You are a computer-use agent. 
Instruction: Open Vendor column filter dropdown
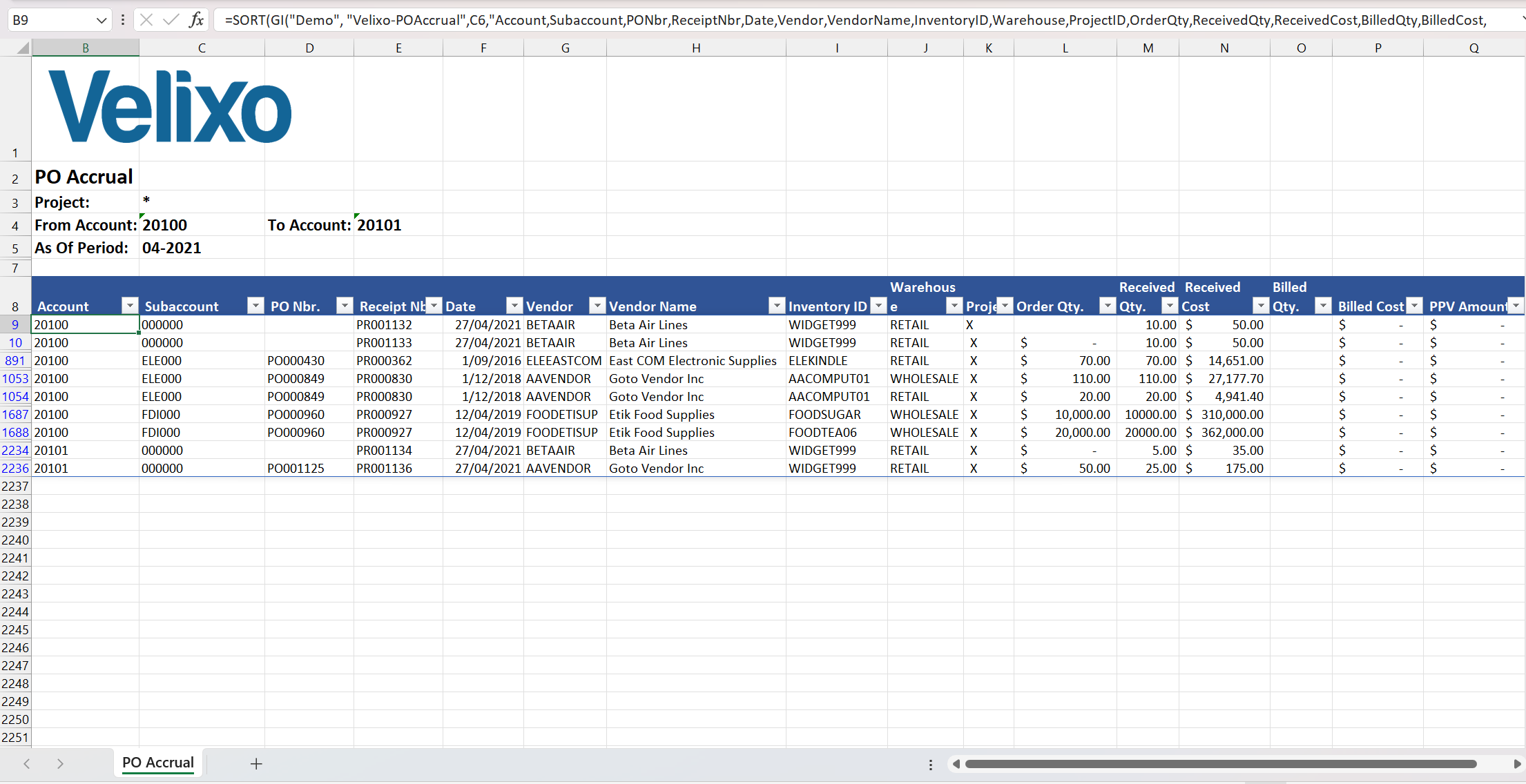(597, 305)
